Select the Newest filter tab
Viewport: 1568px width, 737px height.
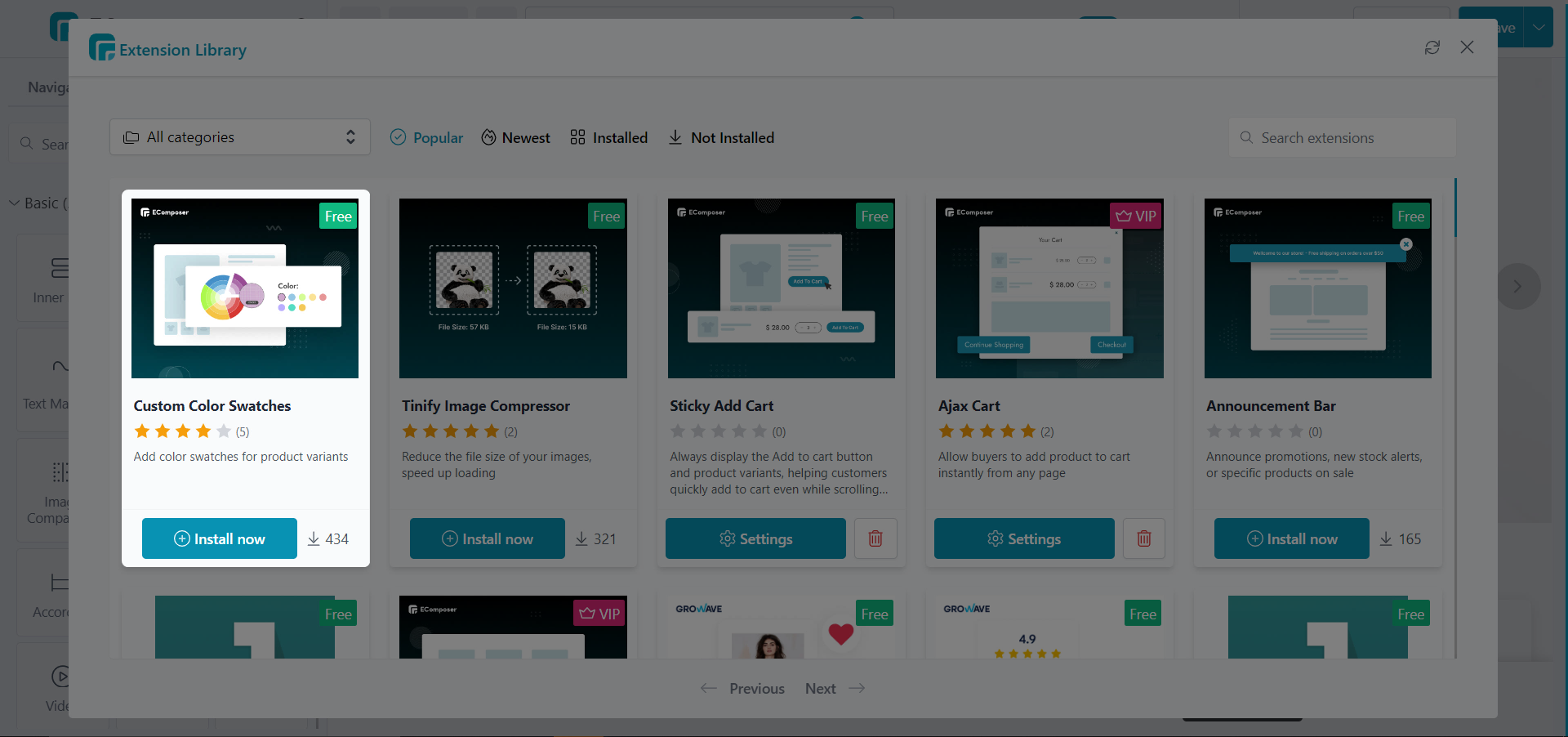[515, 138]
